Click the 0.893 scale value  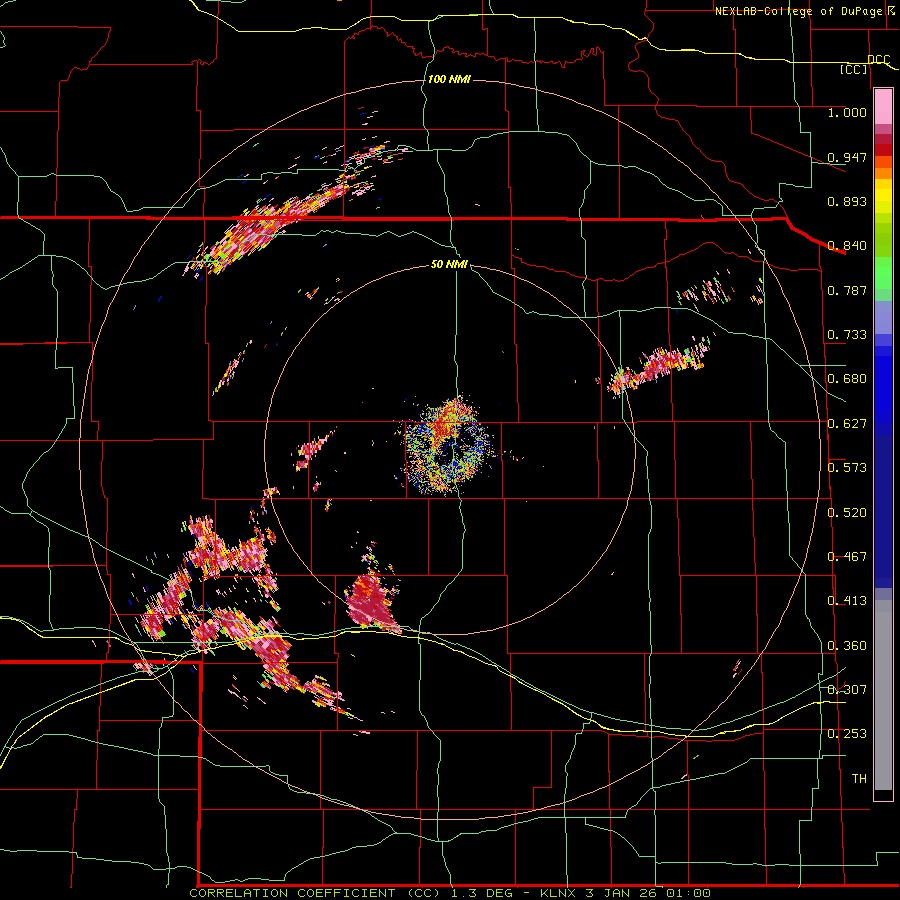pyautogui.click(x=847, y=201)
